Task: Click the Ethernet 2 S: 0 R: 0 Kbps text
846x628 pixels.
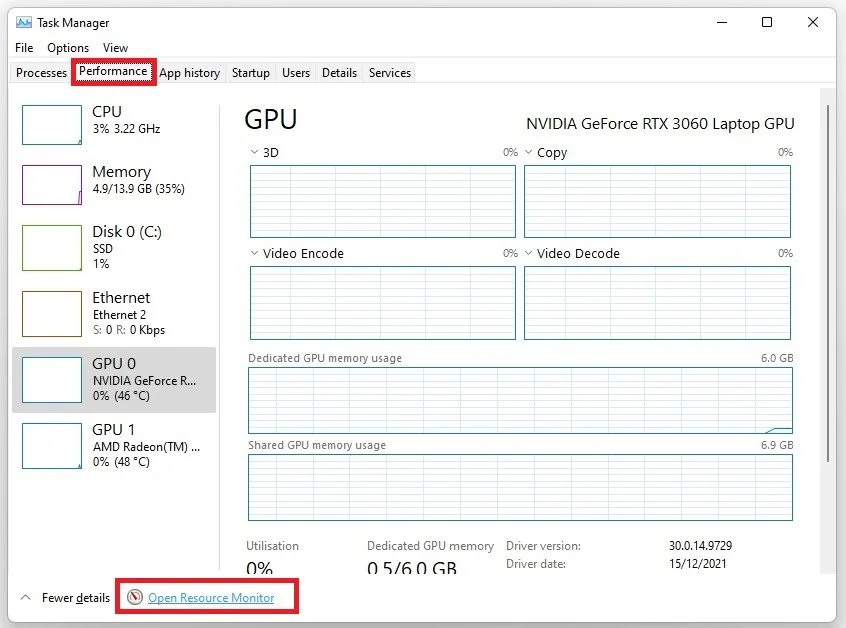Action: pyautogui.click(x=129, y=322)
